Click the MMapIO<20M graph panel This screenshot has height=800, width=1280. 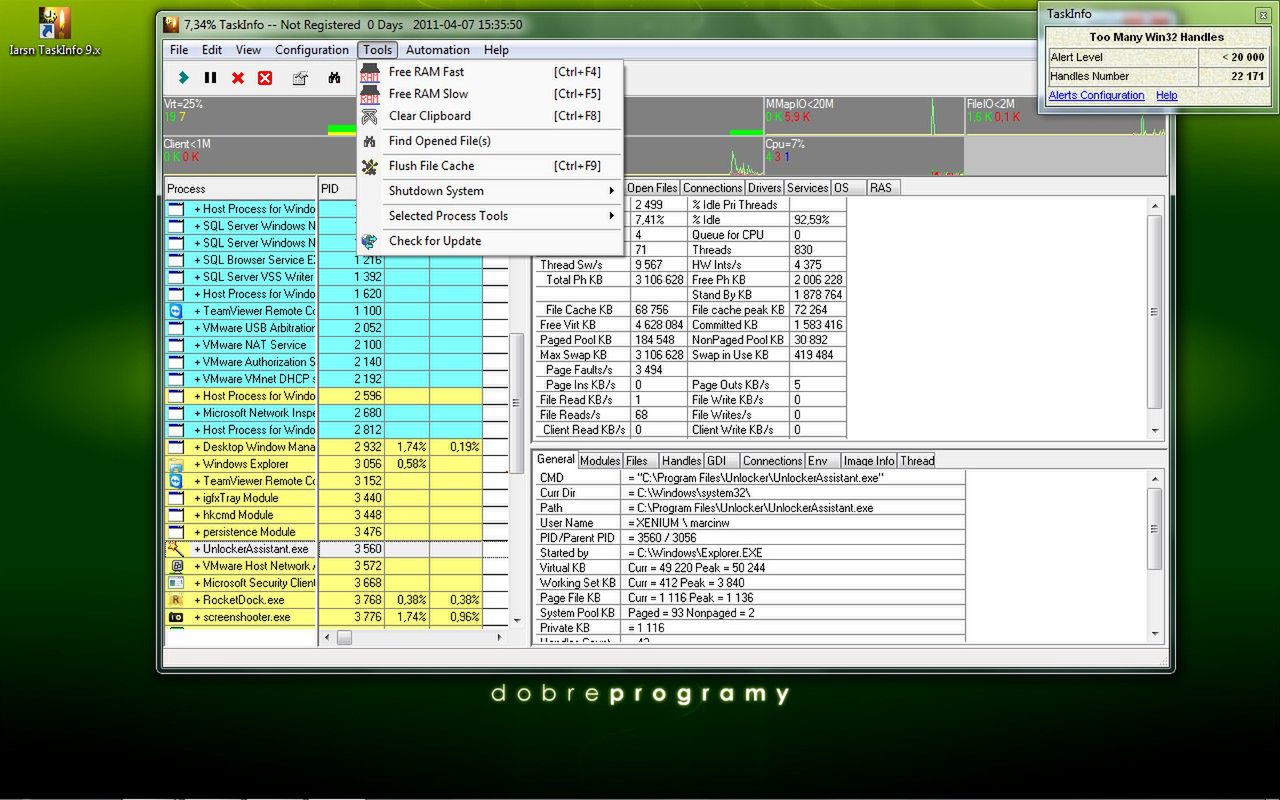(x=863, y=116)
